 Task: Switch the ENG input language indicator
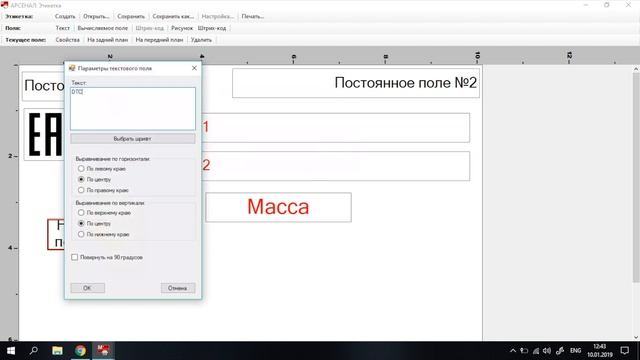pyautogui.click(x=576, y=351)
